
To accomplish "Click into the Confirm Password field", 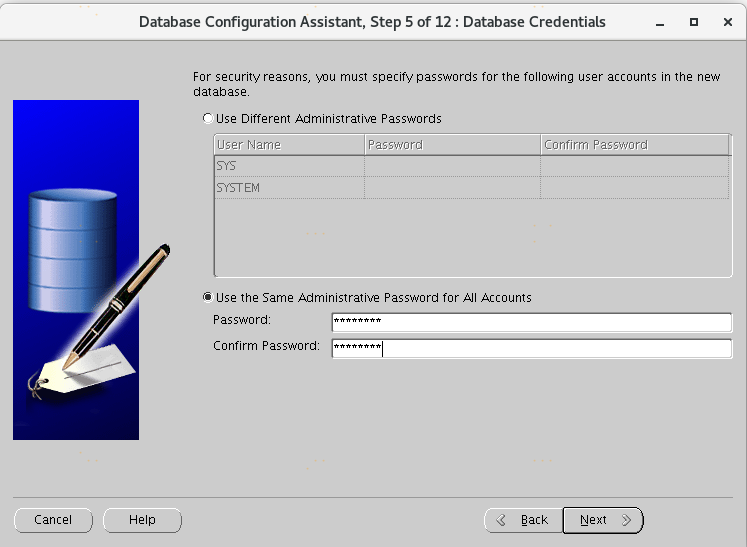I will [531, 348].
